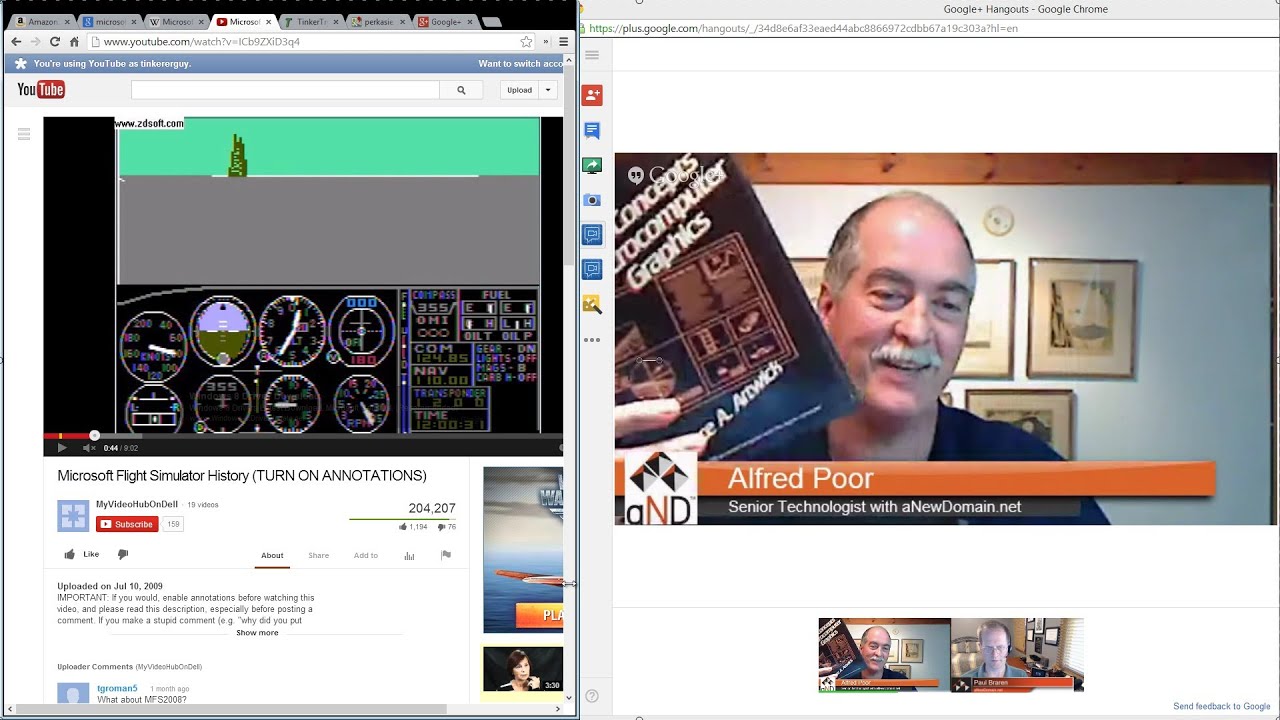
Task: Click the YouTube search input field
Action: click(285, 90)
